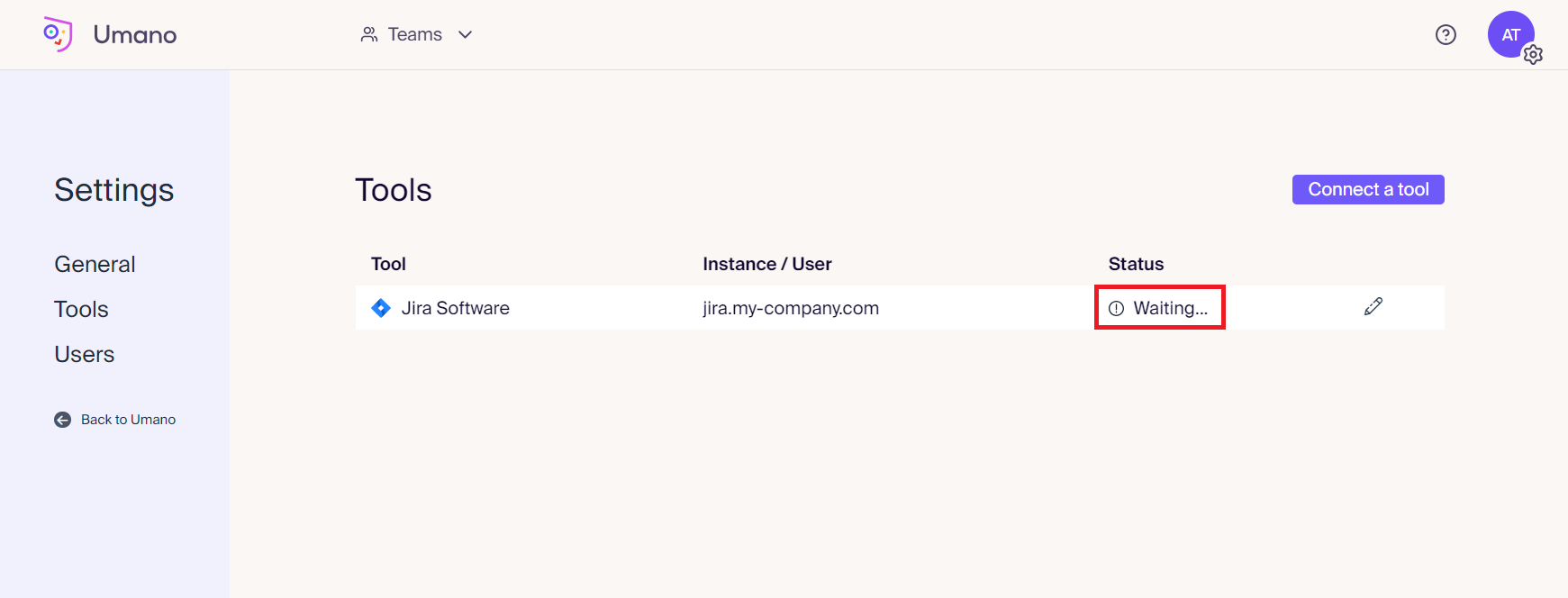Click the AT user avatar
The image size is (1568, 598).
point(1509,34)
